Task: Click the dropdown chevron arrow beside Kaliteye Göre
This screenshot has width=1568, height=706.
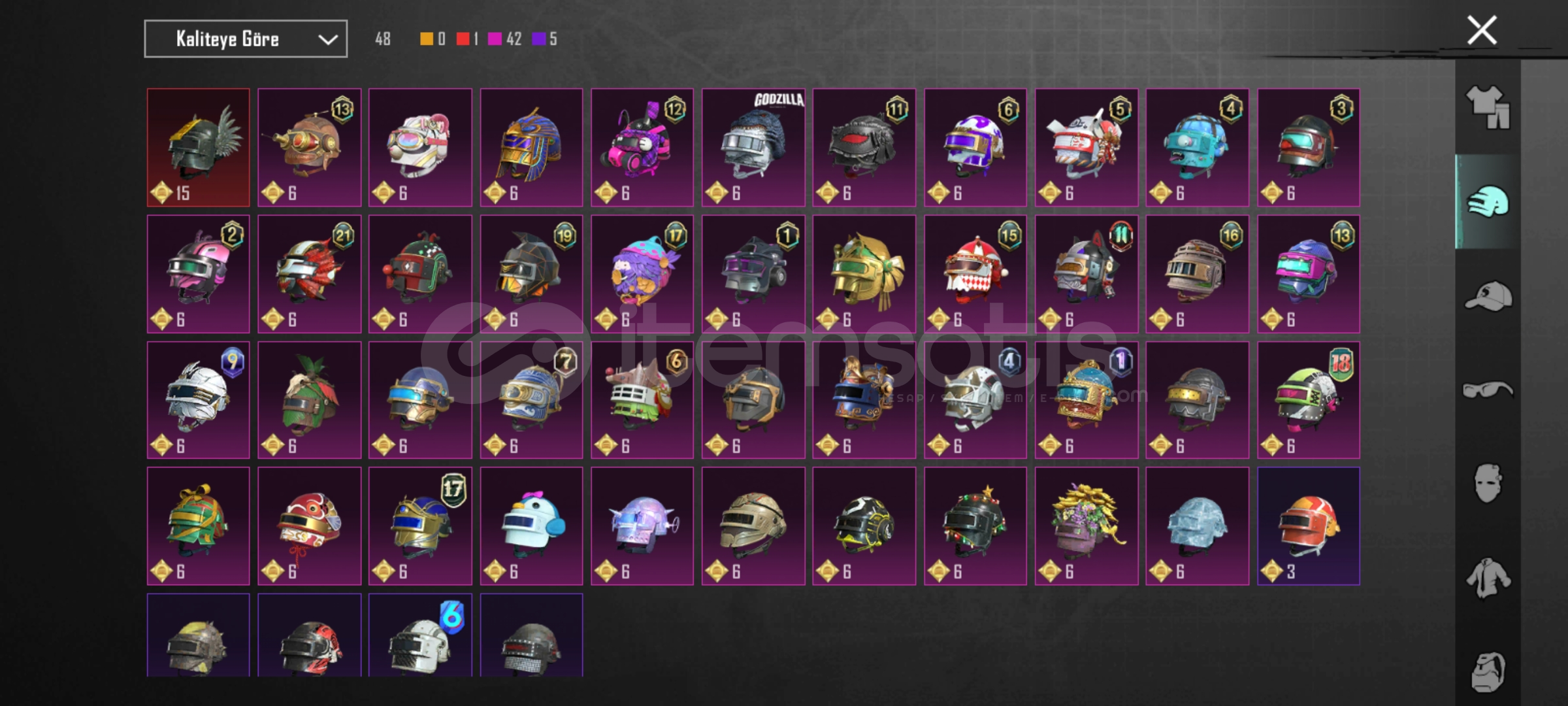Action: (x=328, y=40)
